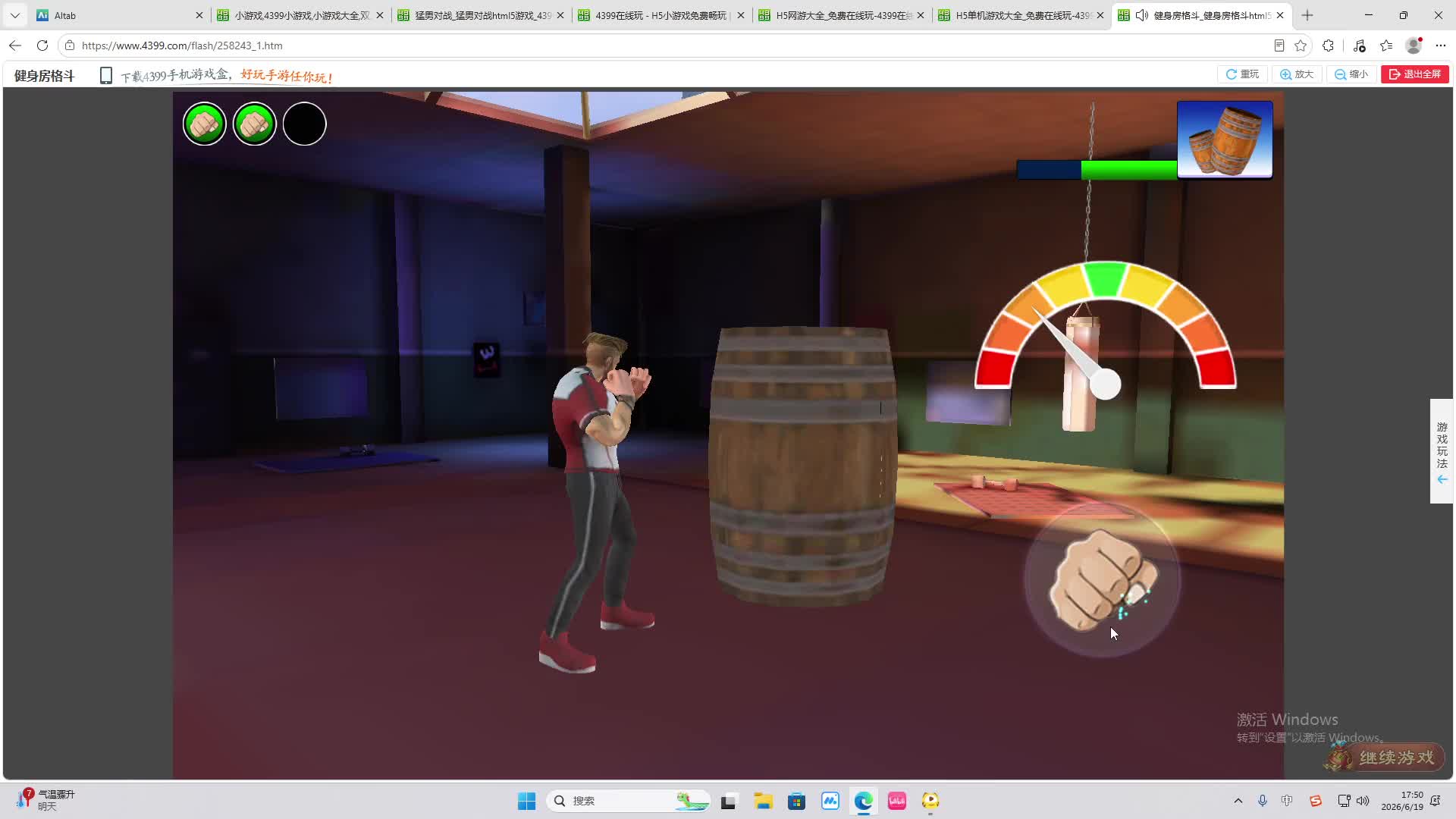Click the second green fist life icon

pyautogui.click(x=255, y=124)
